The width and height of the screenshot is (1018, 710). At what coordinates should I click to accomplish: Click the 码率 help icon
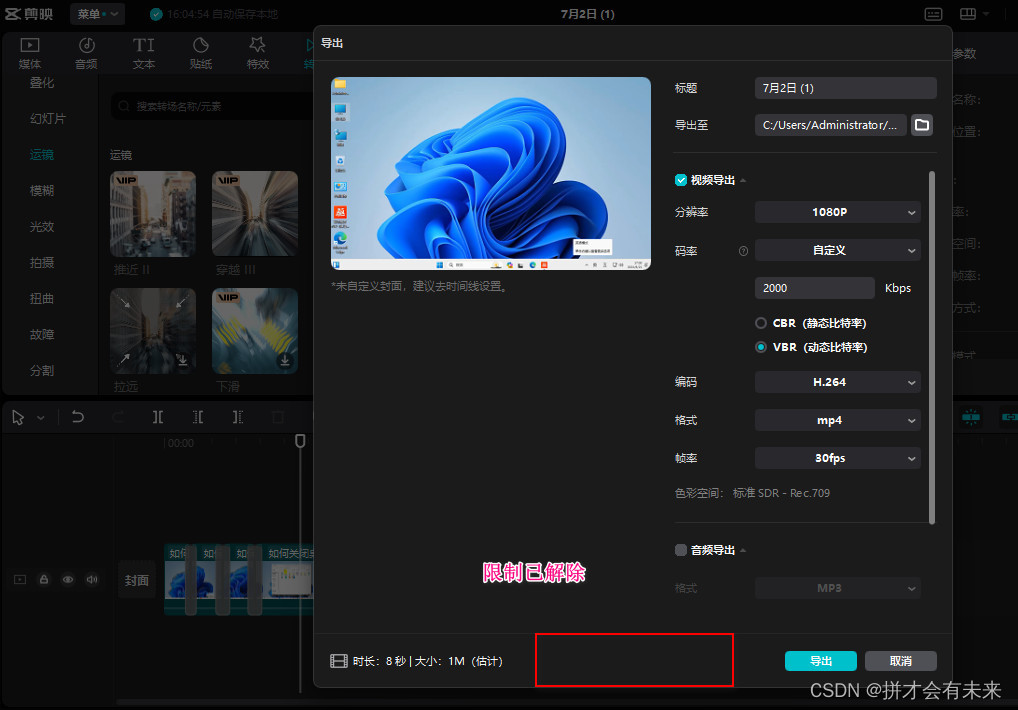[743, 251]
